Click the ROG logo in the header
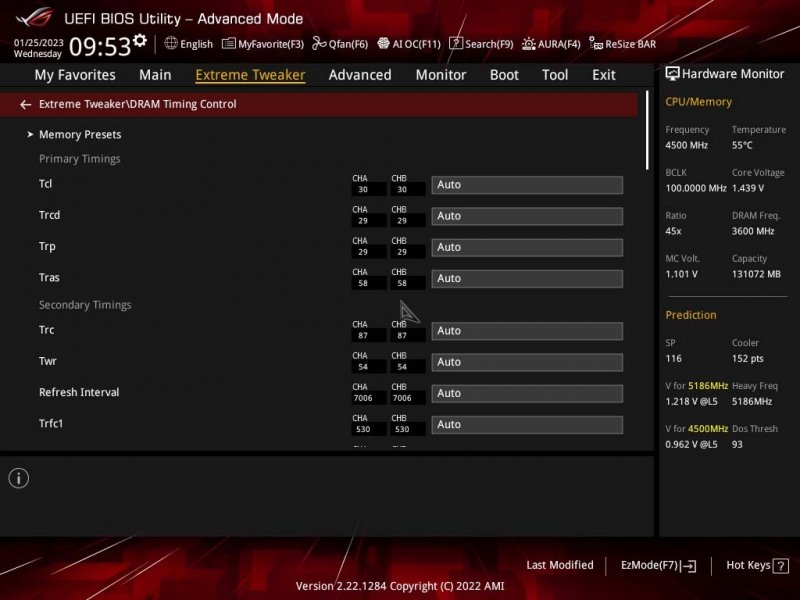The image size is (800, 600). (x=34, y=17)
